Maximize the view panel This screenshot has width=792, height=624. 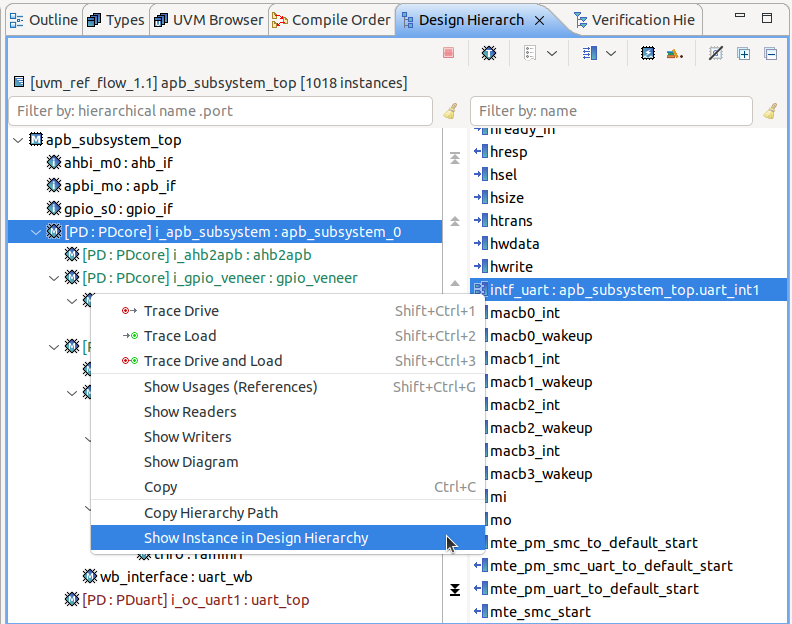click(x=767, y=18)
